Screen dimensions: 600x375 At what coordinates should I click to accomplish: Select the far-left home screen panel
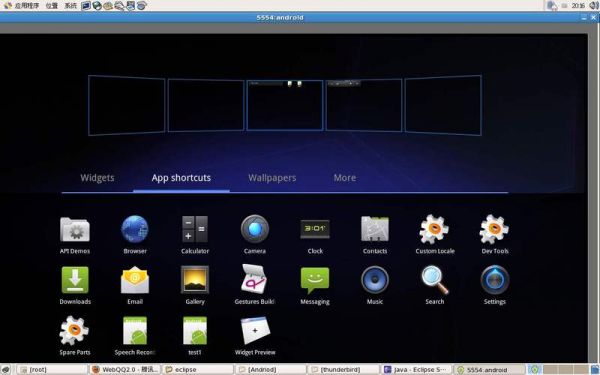(x=127, y=105)
